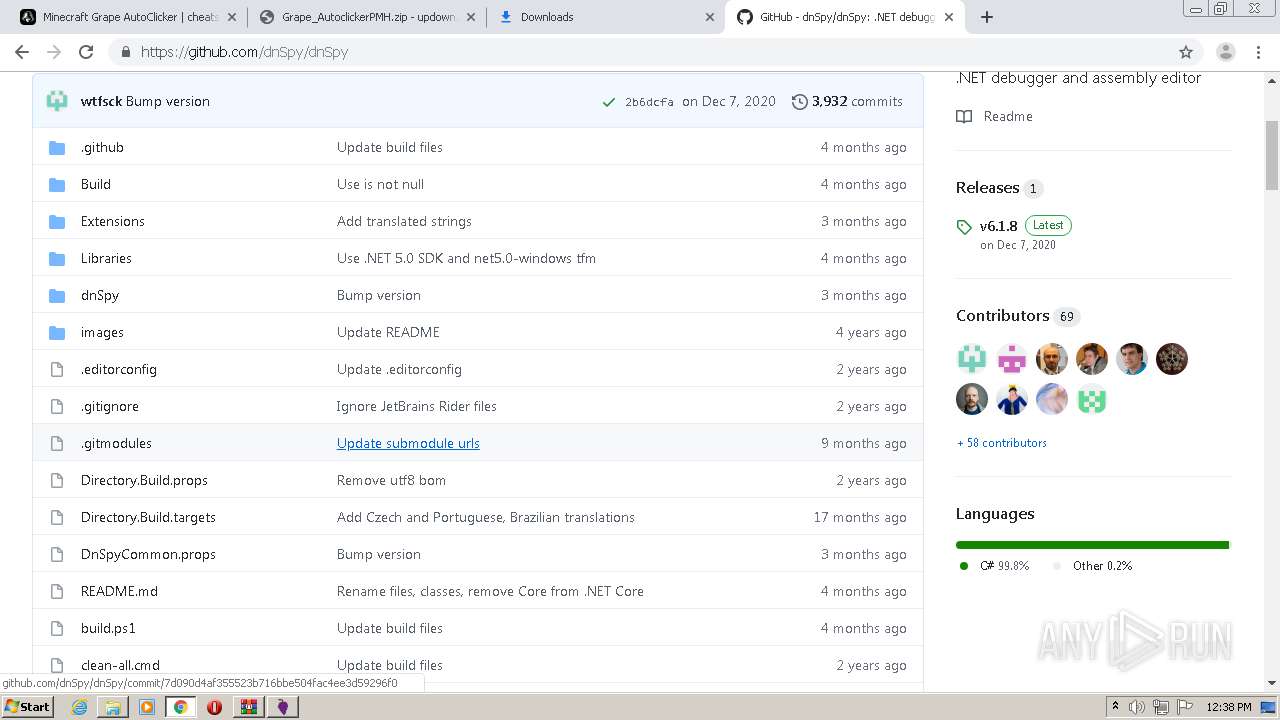This screenshot has height=720, width=1280.
Task: Open a new browser tab
Action: point(986,17)
